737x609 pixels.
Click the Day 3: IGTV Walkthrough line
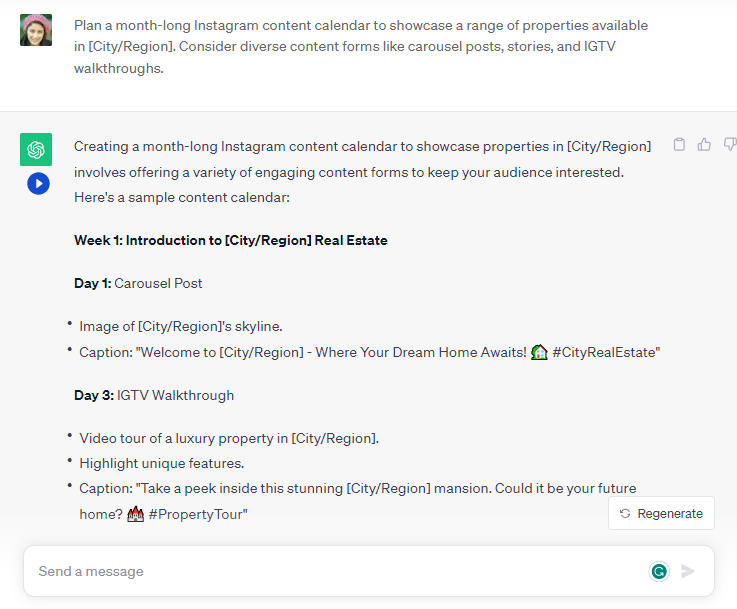click(x=154, y=395)
